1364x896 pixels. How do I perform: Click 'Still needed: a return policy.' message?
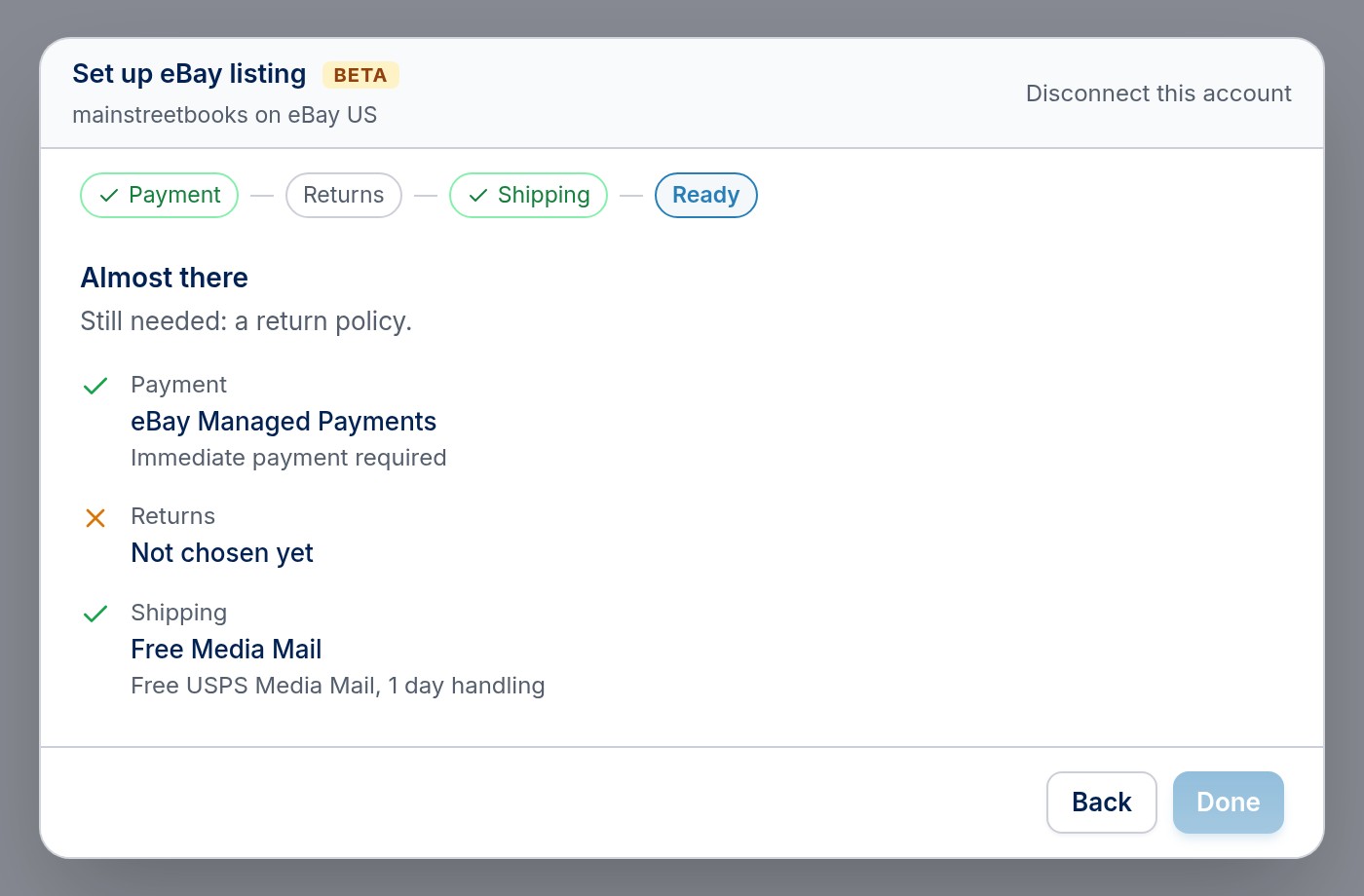tap(246, 321)
